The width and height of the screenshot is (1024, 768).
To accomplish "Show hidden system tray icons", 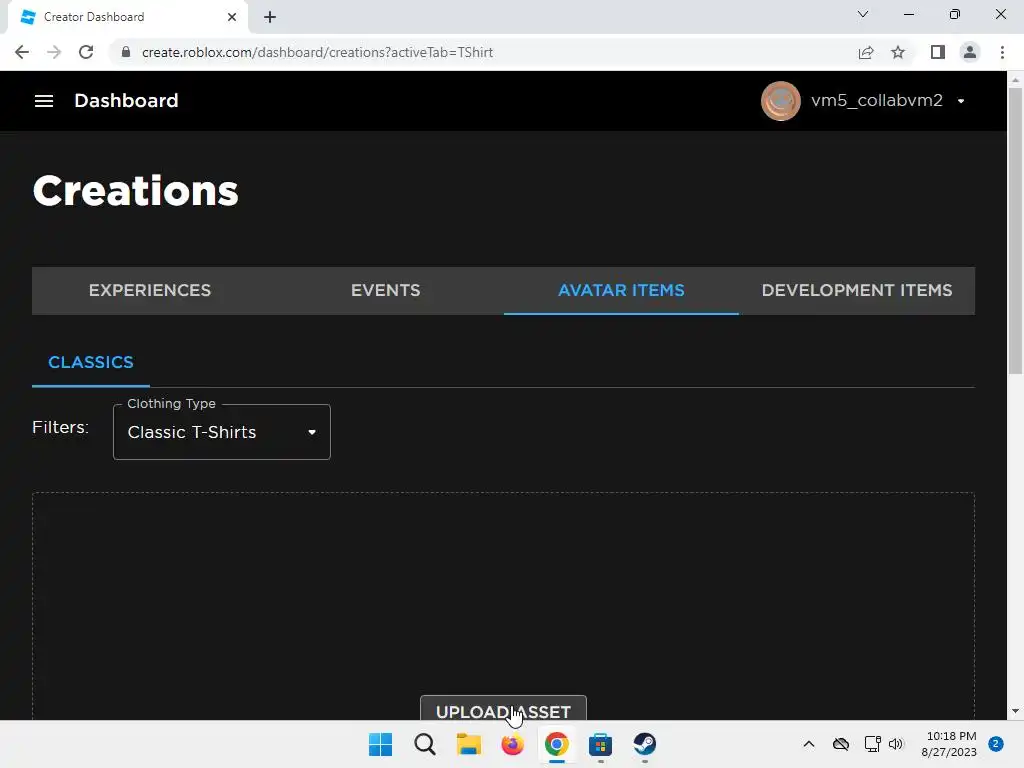I will [x=808, y=744].
